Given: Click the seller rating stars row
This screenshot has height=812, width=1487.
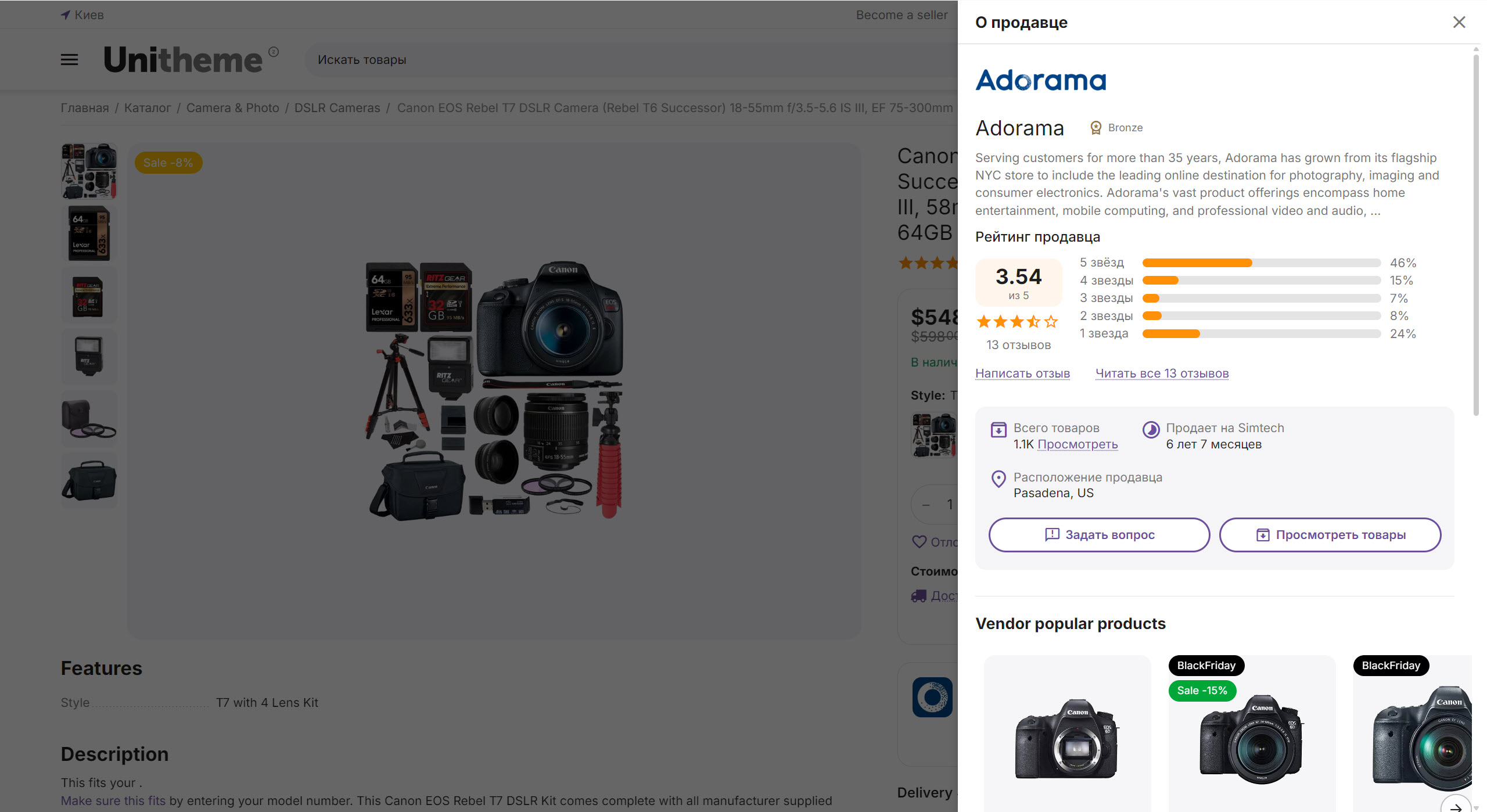Looking at the screenshot, I should 1017,322.
